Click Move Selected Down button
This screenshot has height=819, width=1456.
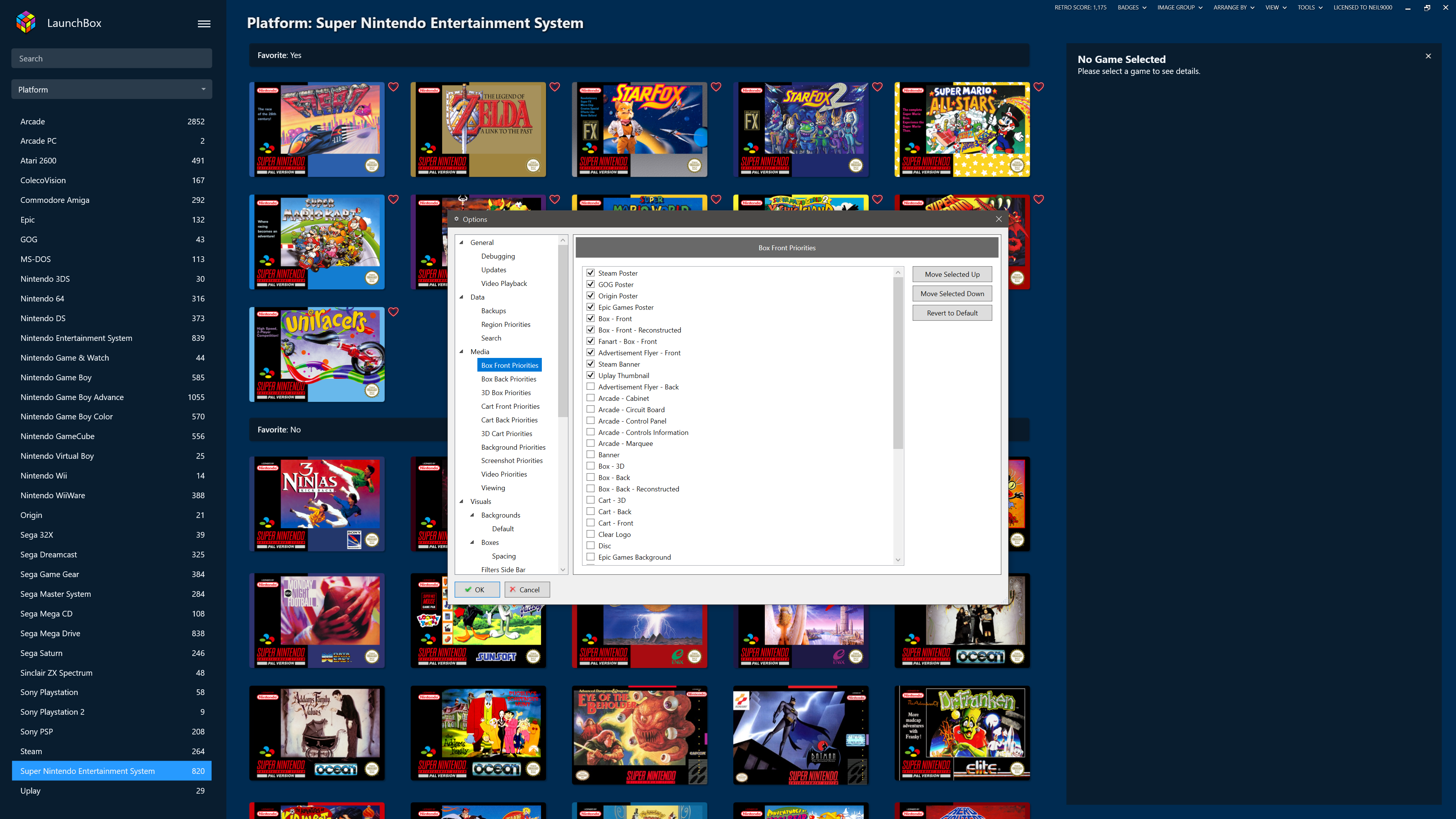point(952,293)
